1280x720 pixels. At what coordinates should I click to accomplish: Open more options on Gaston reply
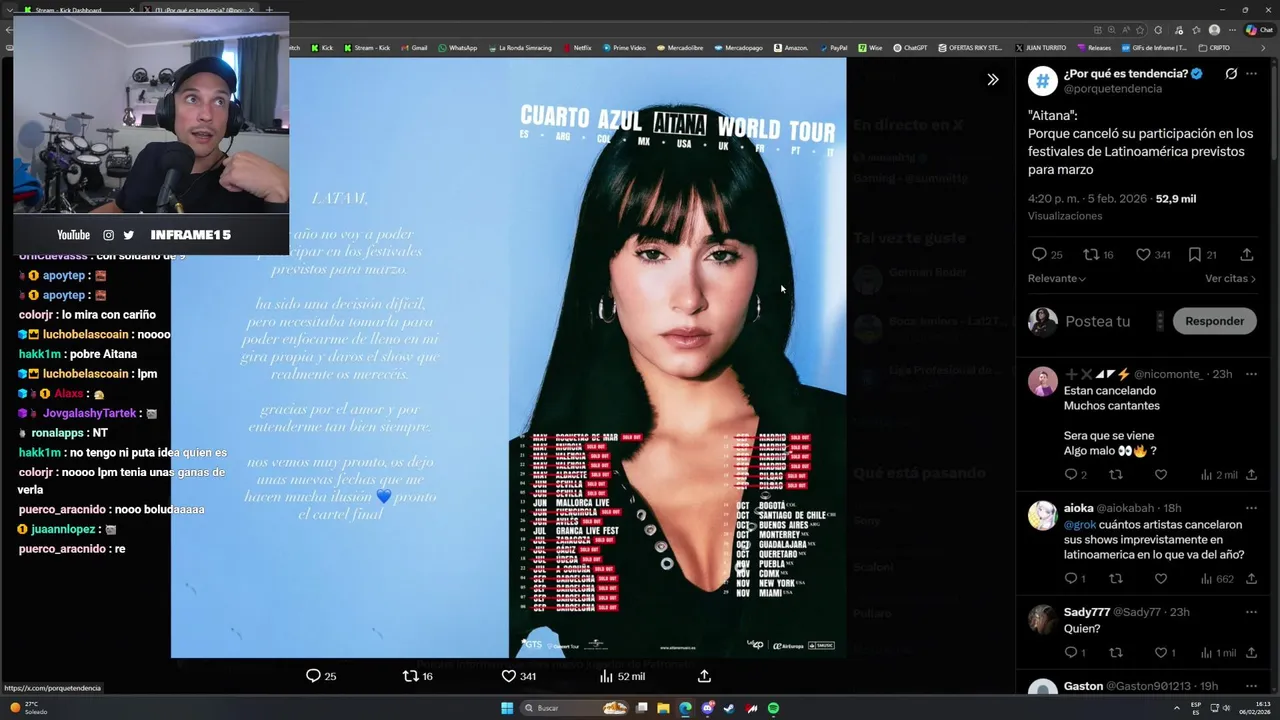(1251, 686)
